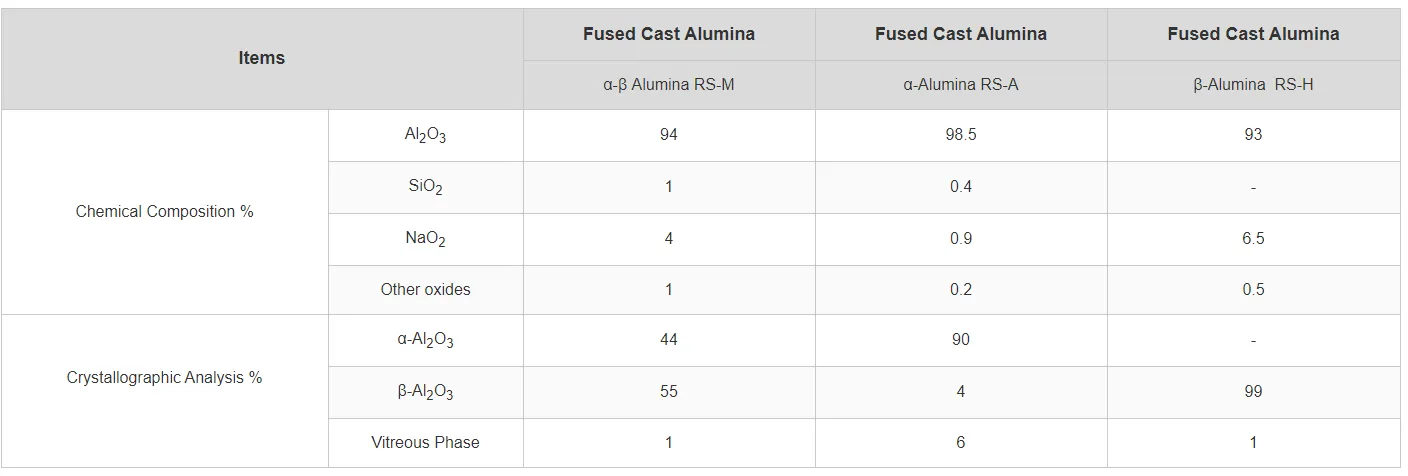The width and height of the screenshot is (1408, 476).
Task: Select the α-Alumina RS-A column subheader
Action: (961, 85)
